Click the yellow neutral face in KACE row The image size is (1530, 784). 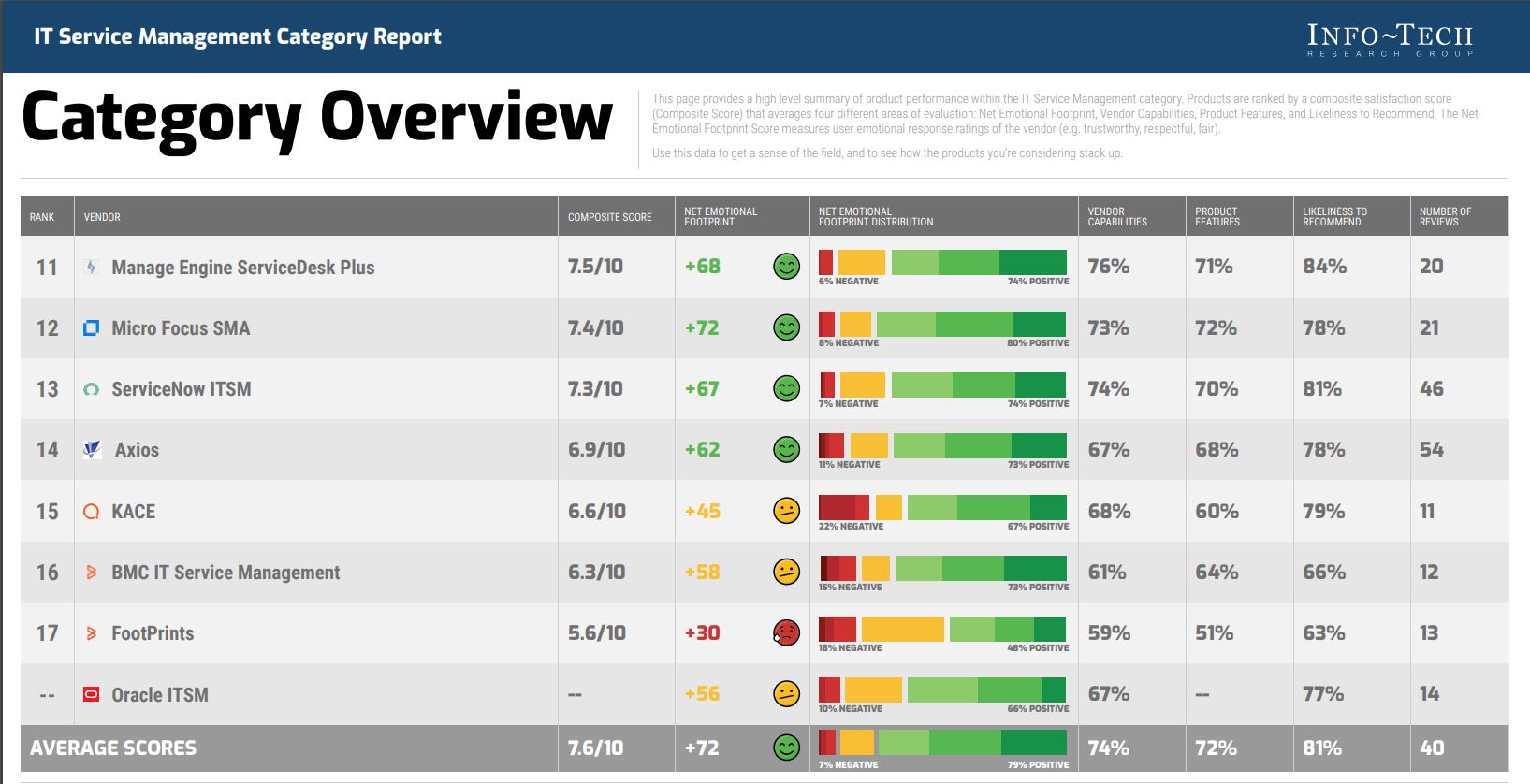(786, 511)
